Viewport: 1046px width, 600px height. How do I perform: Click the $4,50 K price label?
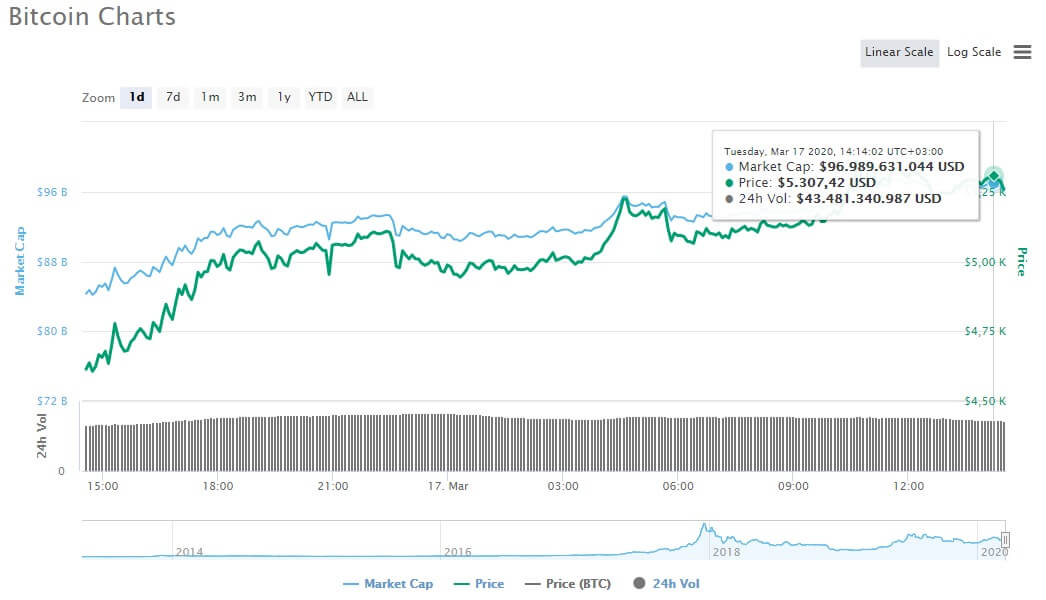985,401
